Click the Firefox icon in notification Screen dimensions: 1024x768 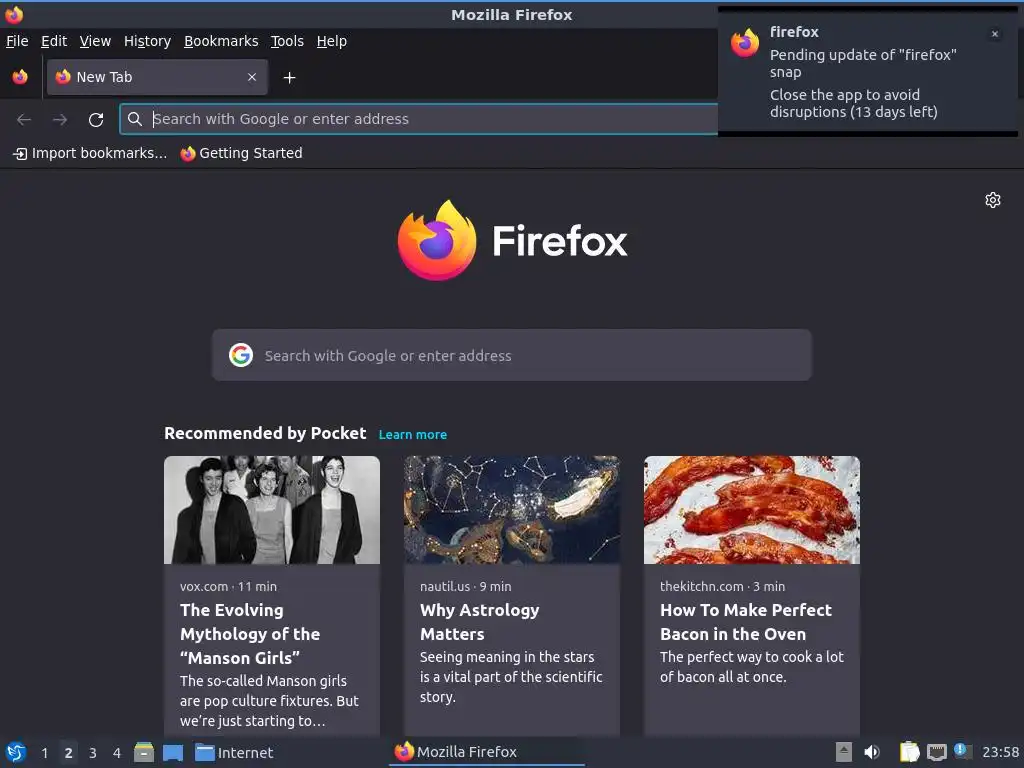(745, 43)
